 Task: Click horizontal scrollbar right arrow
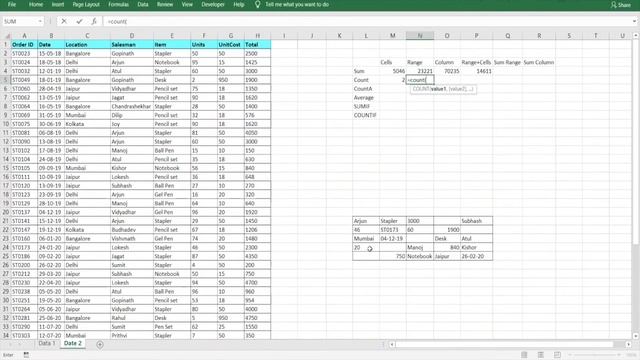629,344
